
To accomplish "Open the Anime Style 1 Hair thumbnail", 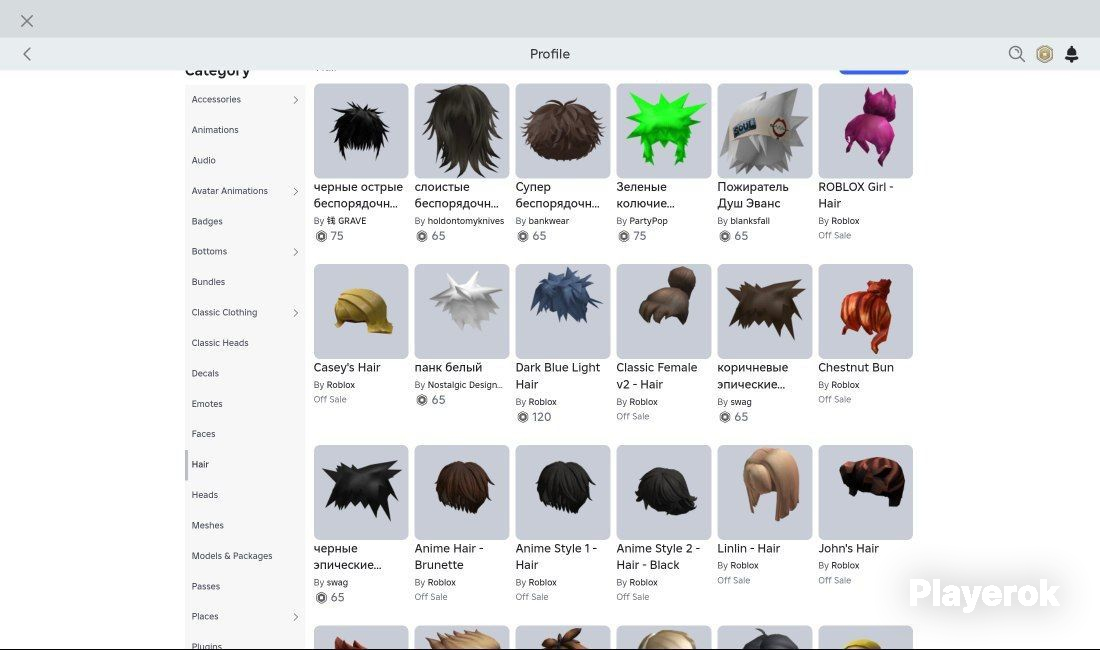I will tap(563, 492).
